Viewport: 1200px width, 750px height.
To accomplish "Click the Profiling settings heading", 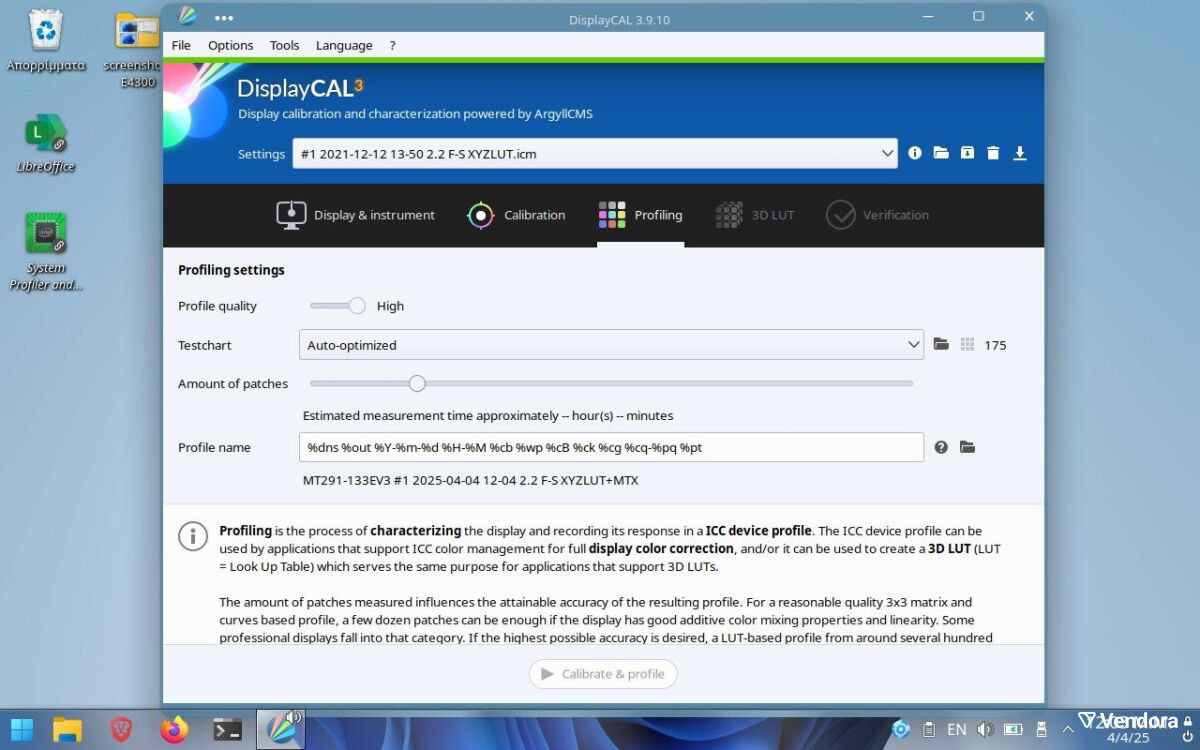I will (231, 270).
